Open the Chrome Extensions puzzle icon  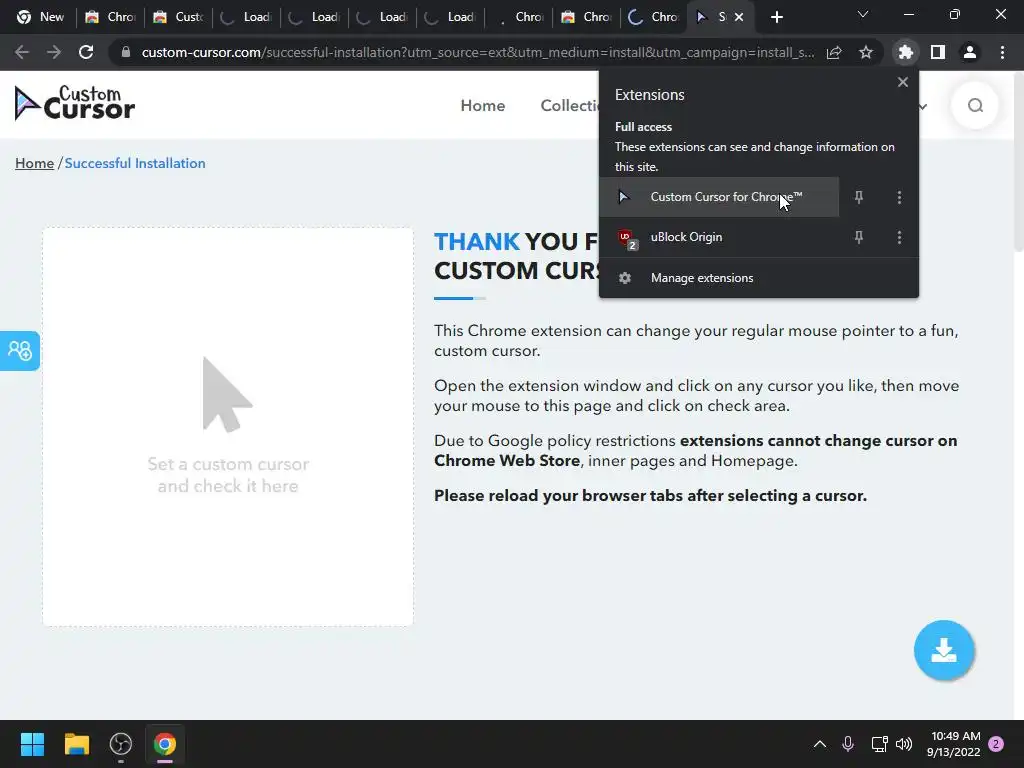coord(905,52)
